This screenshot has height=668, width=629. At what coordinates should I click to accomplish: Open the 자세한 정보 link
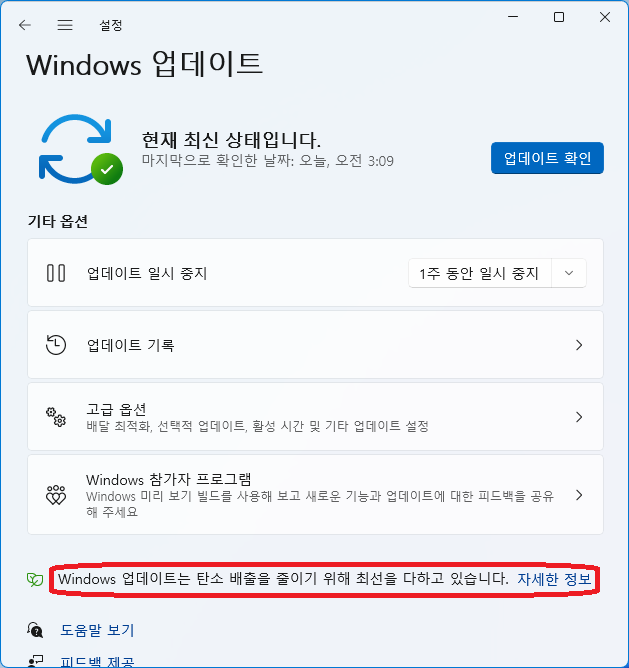coord(554,579)
